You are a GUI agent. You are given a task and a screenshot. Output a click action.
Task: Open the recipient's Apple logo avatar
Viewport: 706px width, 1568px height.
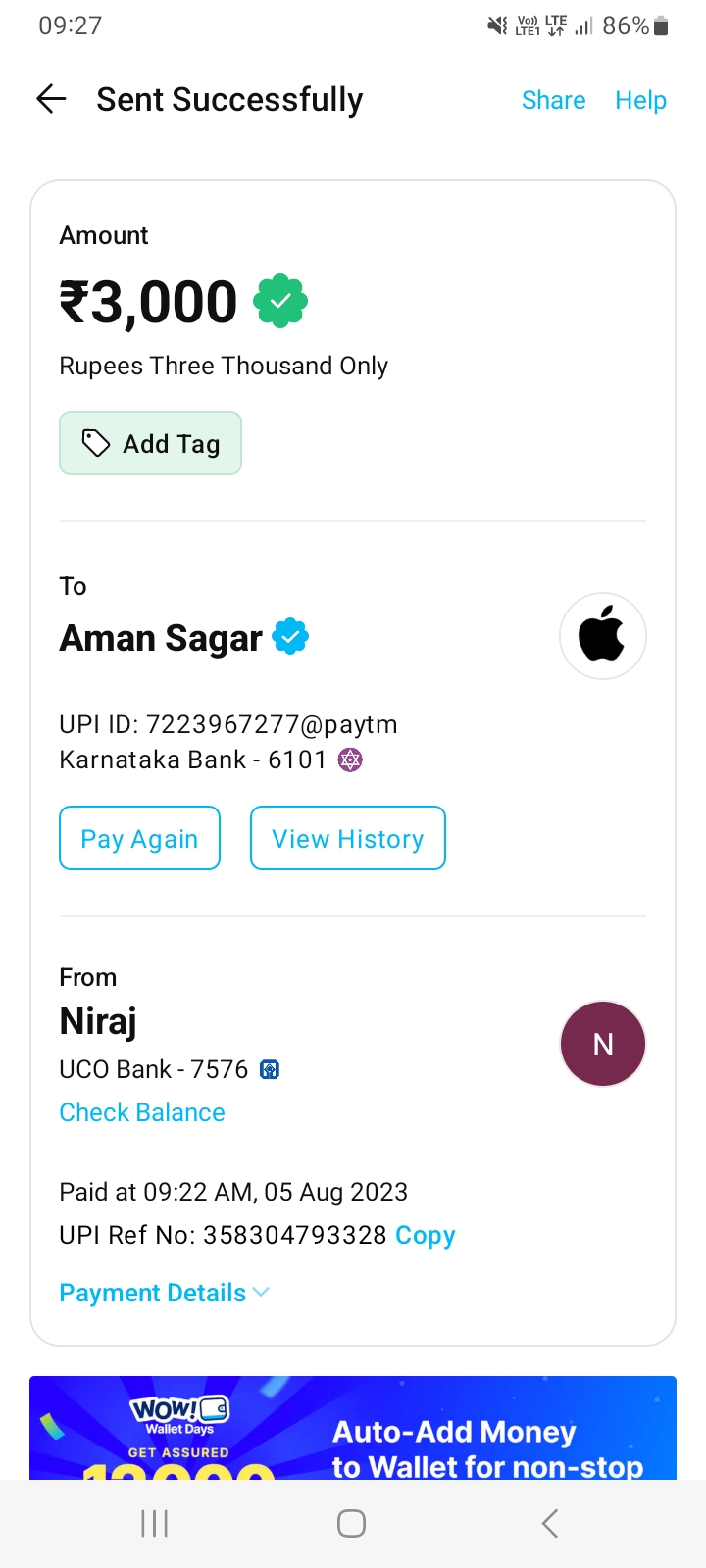[602, 637]
